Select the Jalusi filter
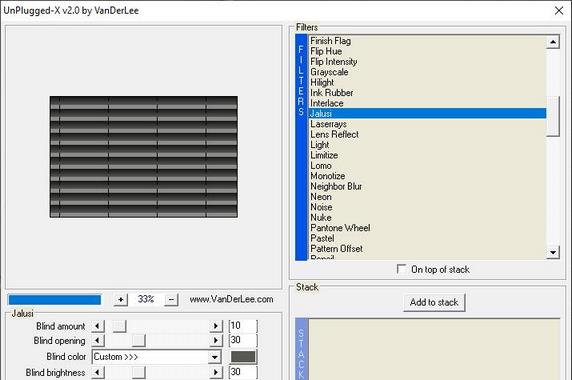This screenshot has width=572, height=380. pos(427,113)
